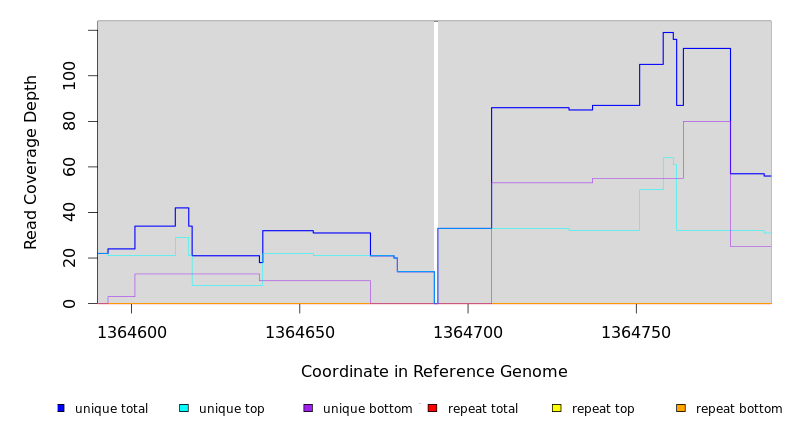Screen dimensions: 792x432
Task: Click the 1364650 x-axis tick label
Action: coord(299,332)
